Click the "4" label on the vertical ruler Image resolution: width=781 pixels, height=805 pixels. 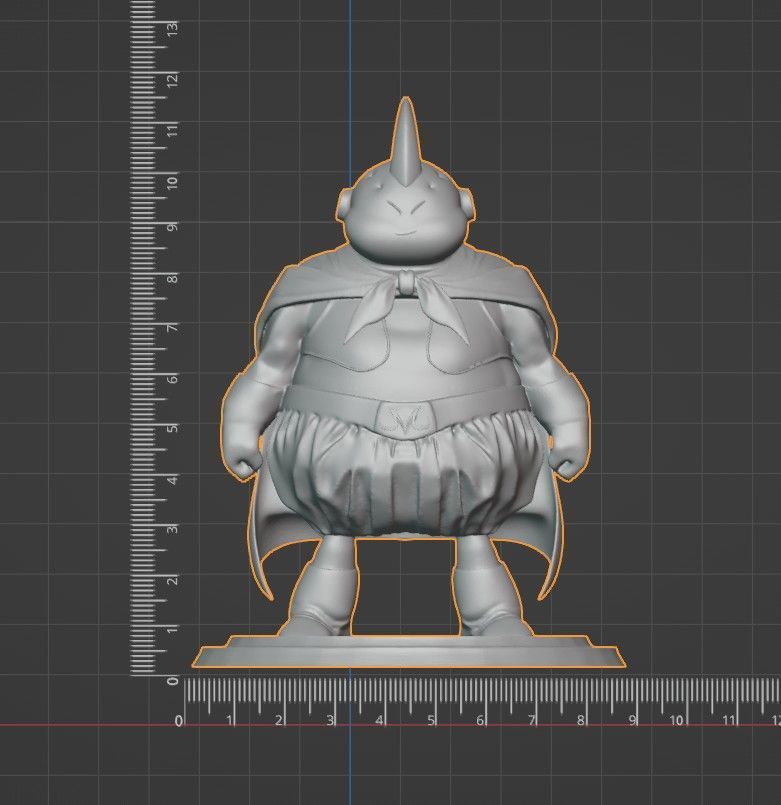(x=173, y=480)
